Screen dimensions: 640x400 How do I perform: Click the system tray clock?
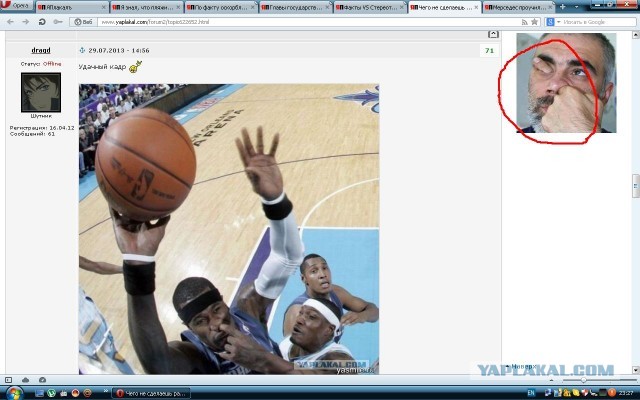point(625,393)
